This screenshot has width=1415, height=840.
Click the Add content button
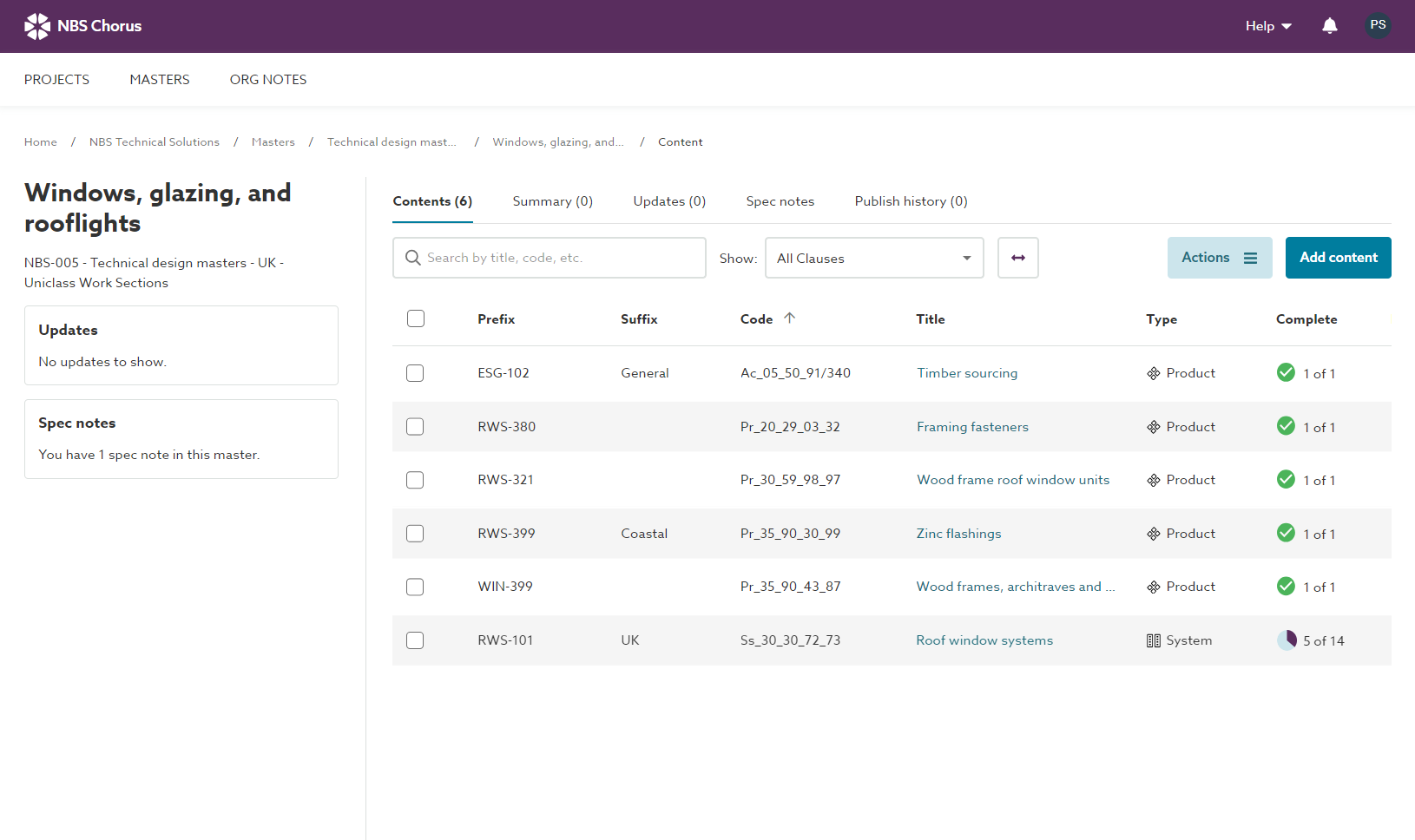pos(1338,258)
